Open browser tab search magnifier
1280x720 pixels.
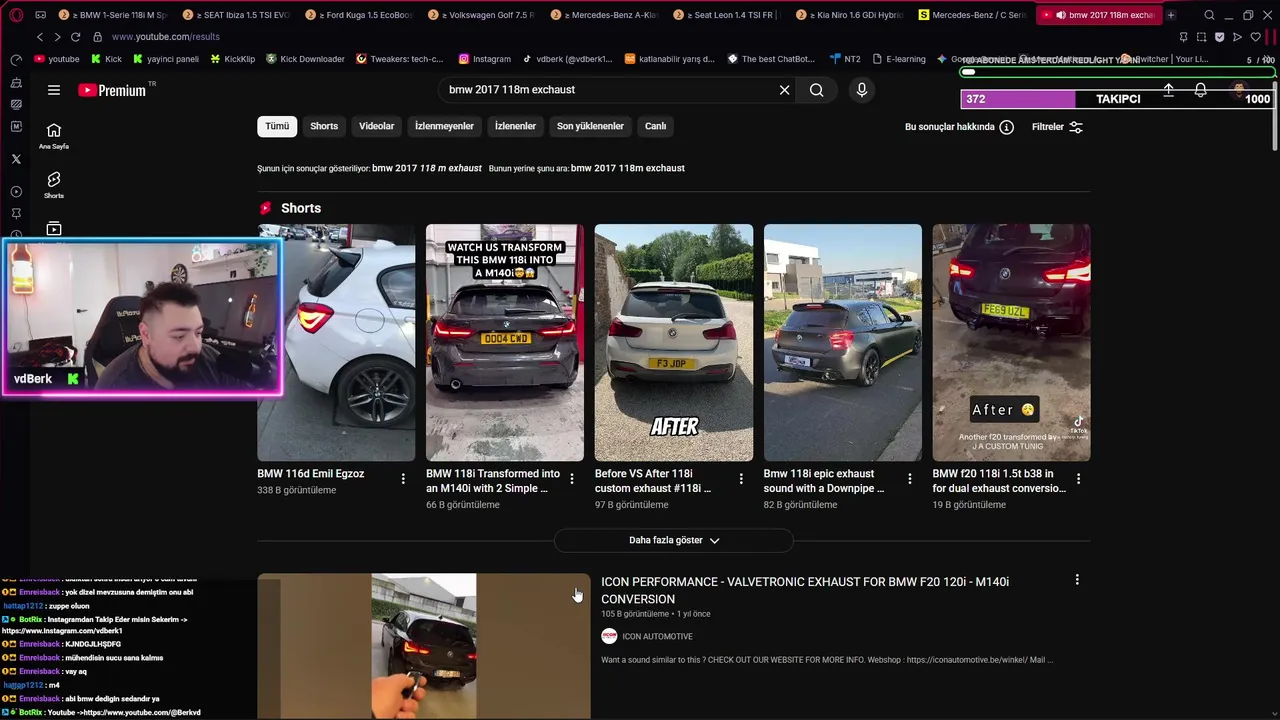1210,15
